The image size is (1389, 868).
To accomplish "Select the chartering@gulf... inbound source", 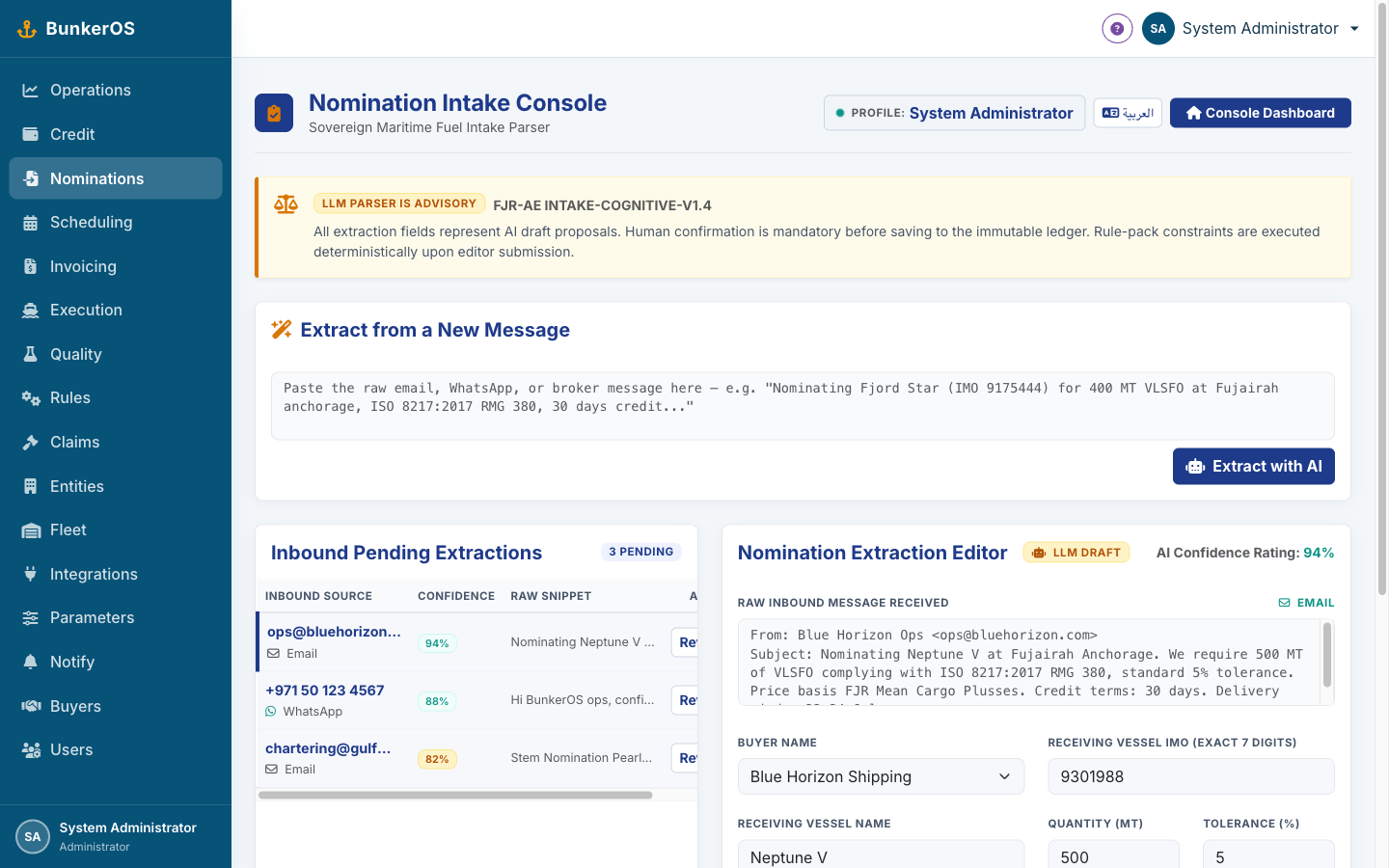I will [x=328, y=748].
